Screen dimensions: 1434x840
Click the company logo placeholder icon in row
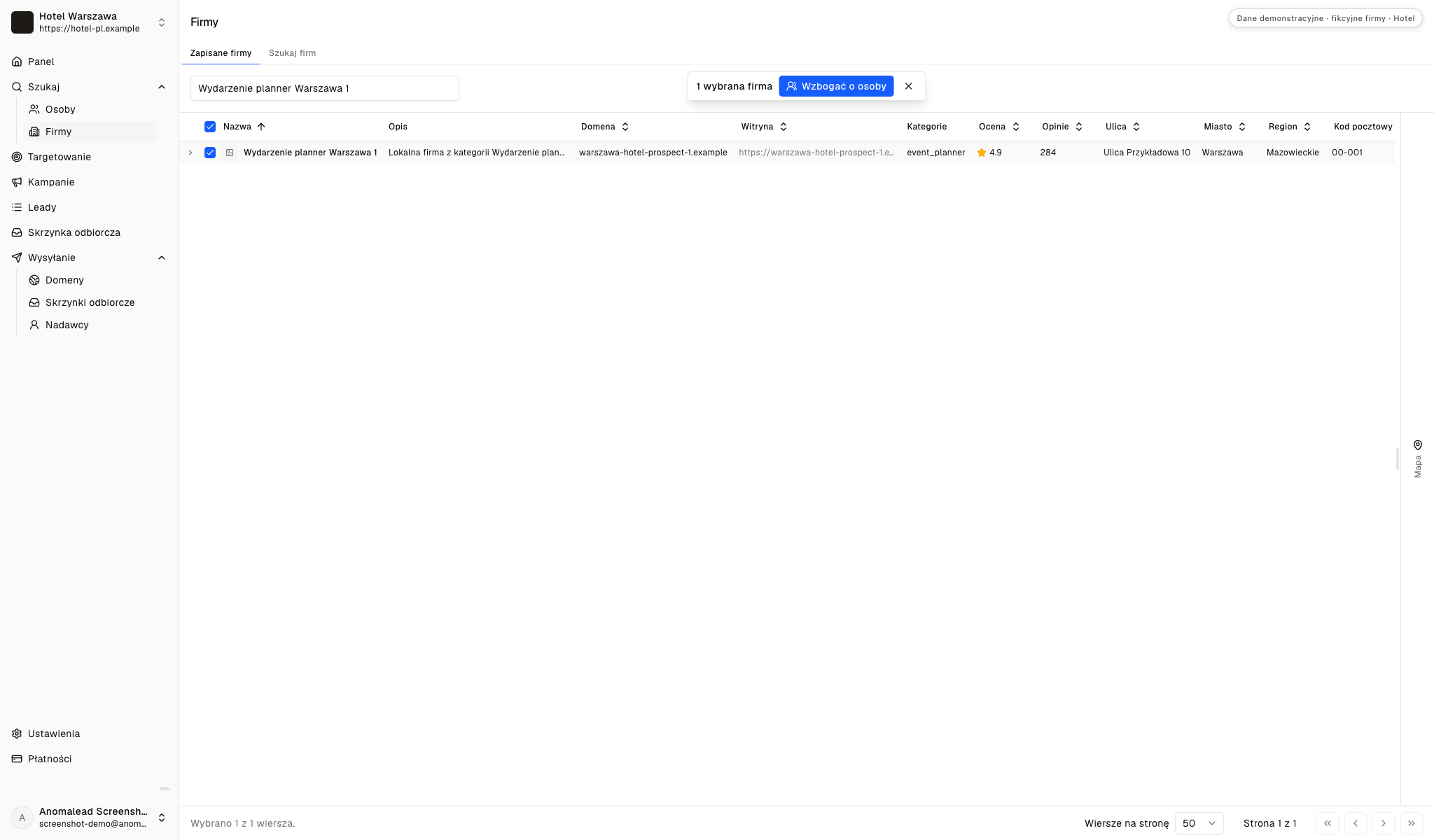(x=230, y=153)
